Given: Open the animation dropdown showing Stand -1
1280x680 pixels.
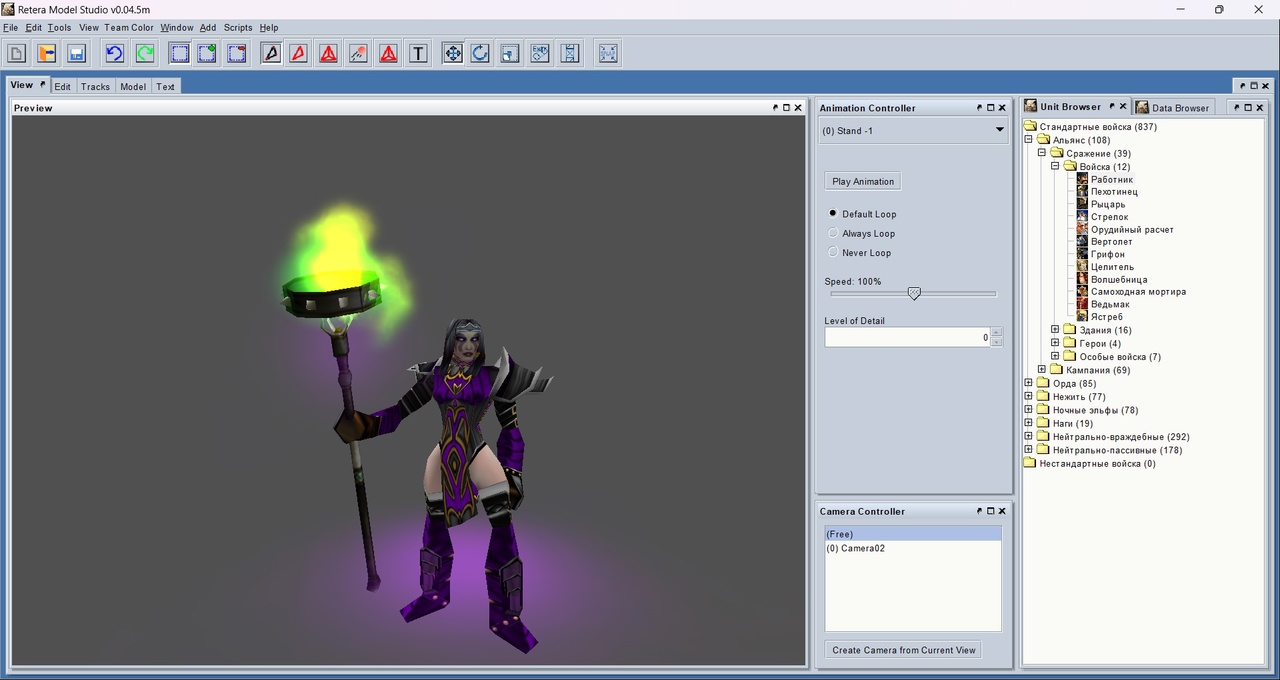Looking at the screenshot, I should coord(913,130).
